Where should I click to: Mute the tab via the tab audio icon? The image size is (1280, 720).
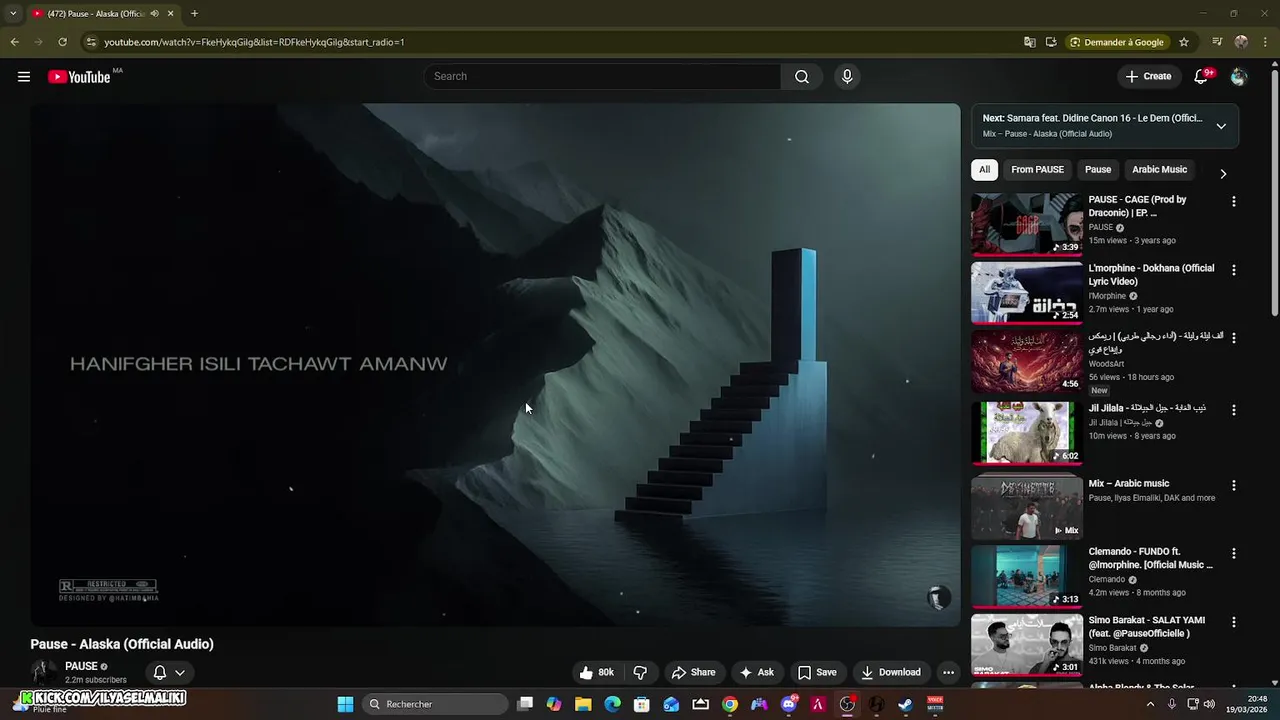pos(154,14)
